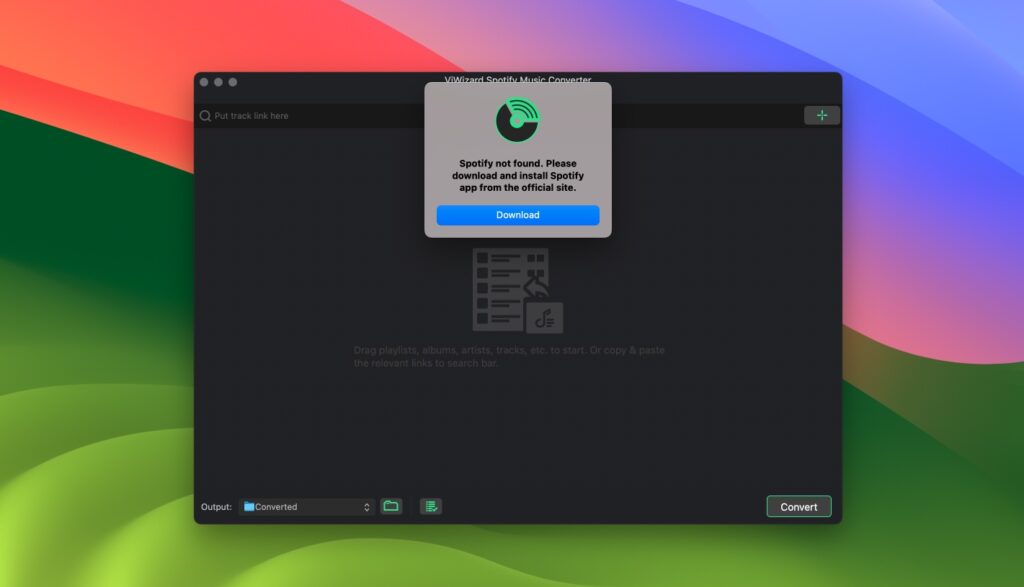Viewport: 1024px width, 587px height.
Task: Click the Spotify logo in the dialog
Action: pyautogui.click(x=517, y=118)
